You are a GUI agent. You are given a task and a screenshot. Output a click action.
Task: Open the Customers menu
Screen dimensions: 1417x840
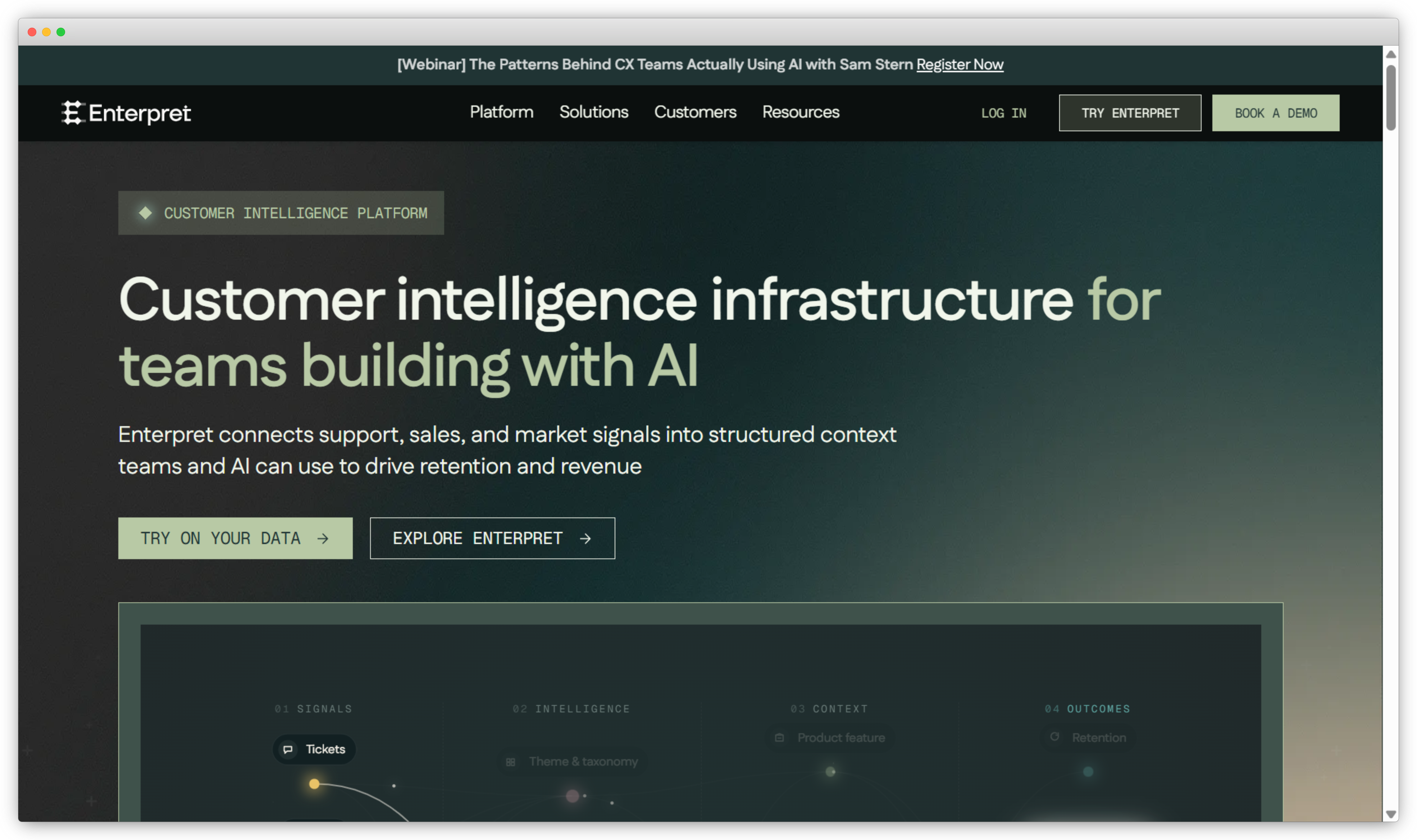coord(694,112)
